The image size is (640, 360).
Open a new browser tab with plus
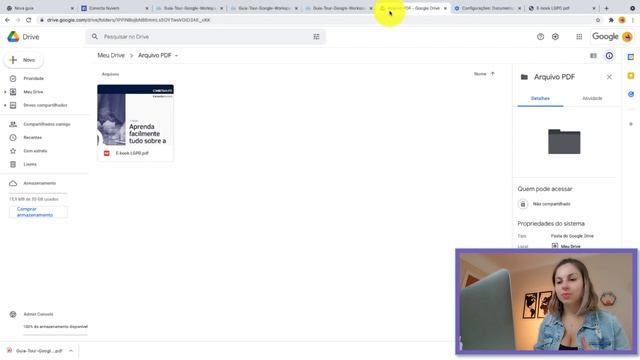[607, 8]
